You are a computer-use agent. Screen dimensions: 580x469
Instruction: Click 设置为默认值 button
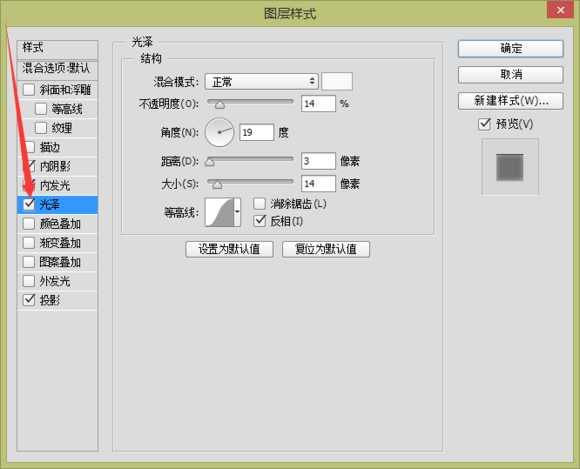point(229,249)
